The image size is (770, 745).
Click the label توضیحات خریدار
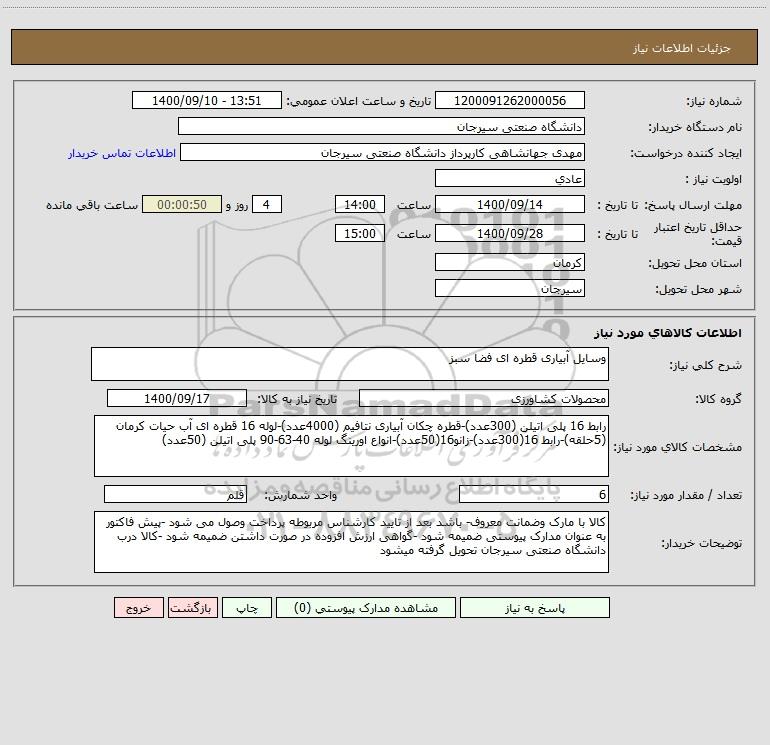pyautogui.click(x=702, y=543)
